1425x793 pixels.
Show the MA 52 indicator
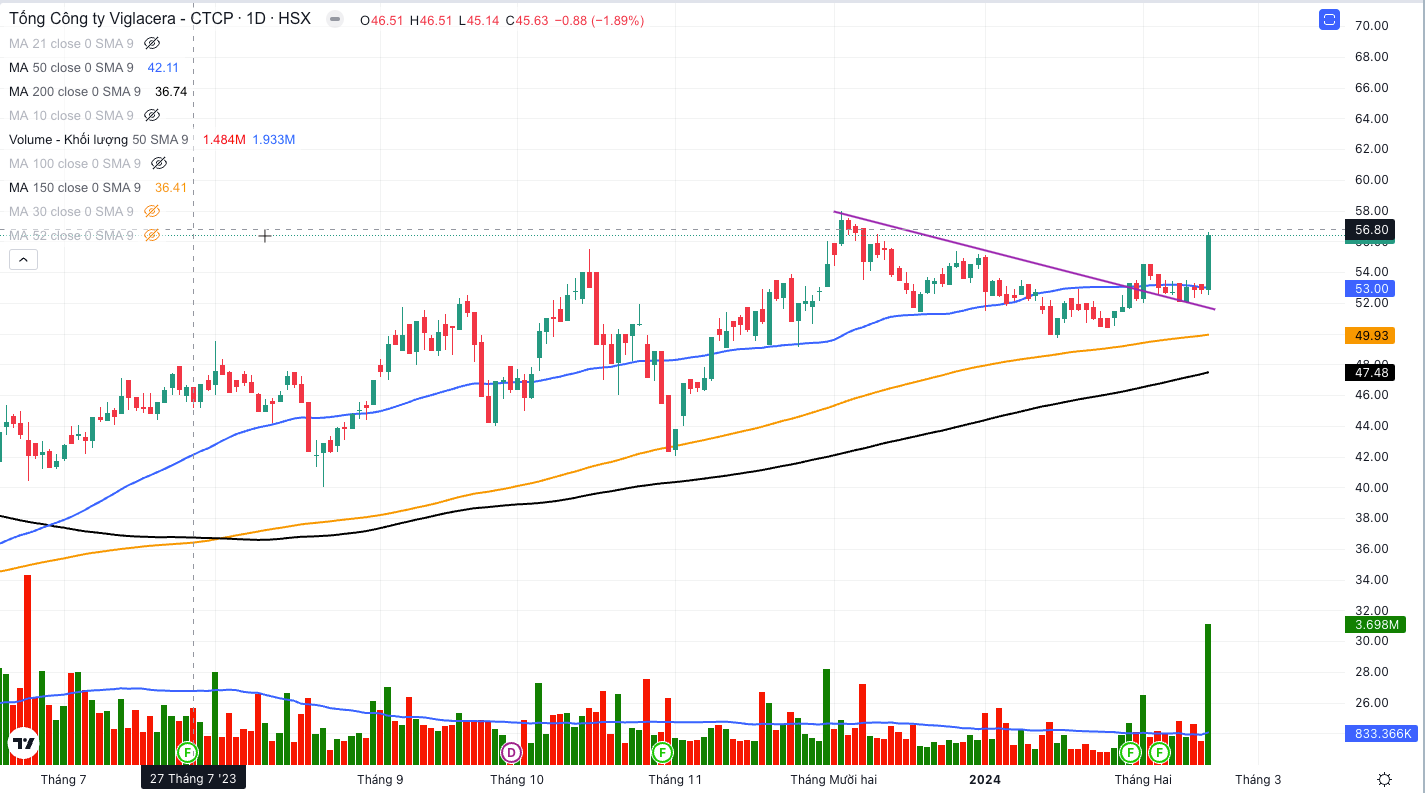click(x=152, y=235)
